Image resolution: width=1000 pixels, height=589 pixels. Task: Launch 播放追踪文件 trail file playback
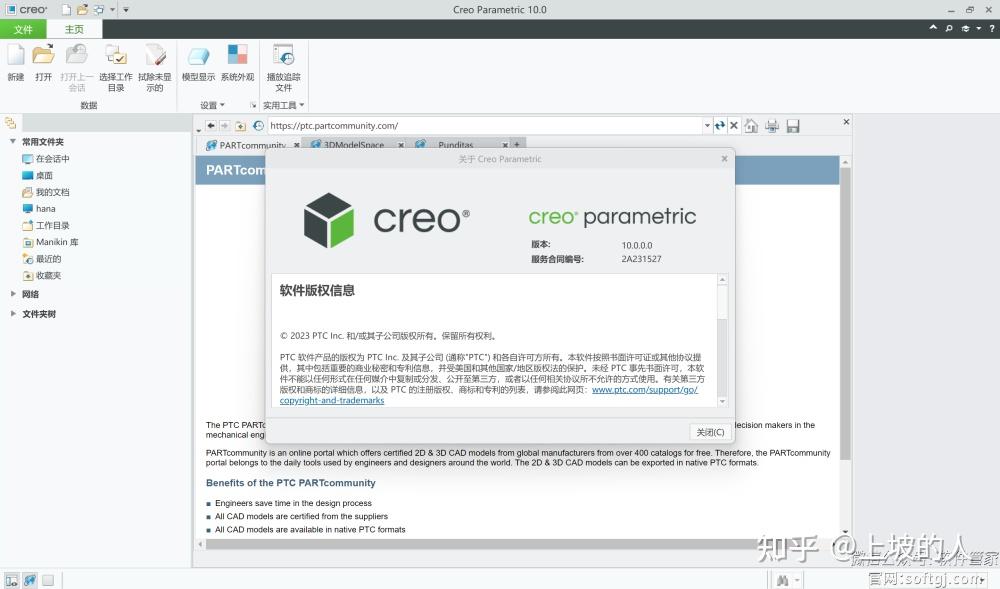(x=283, y=62)
